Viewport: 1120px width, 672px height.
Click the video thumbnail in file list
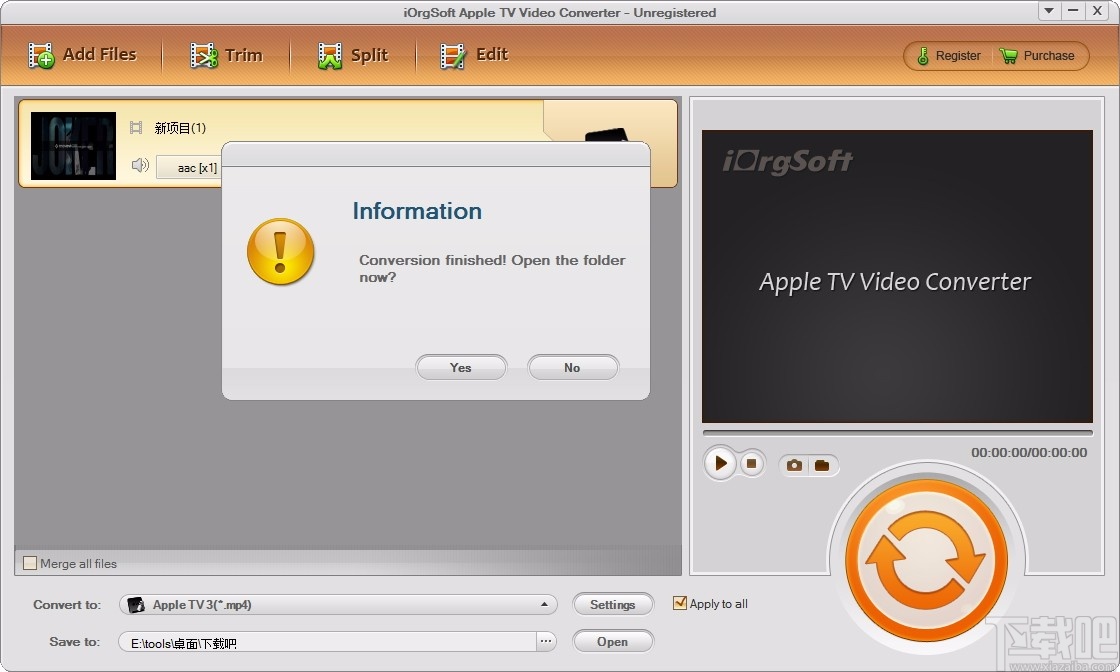coord(72,145)
